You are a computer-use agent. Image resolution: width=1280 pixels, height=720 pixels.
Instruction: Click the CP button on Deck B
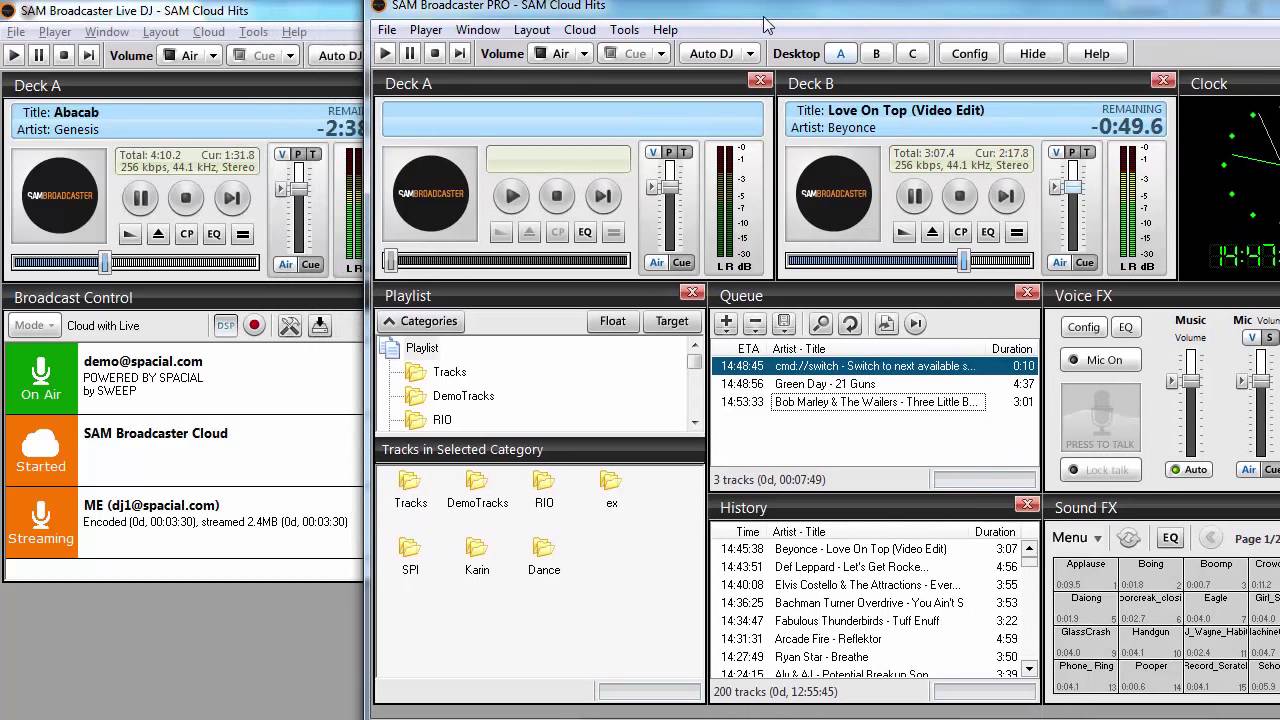(960, 233)
